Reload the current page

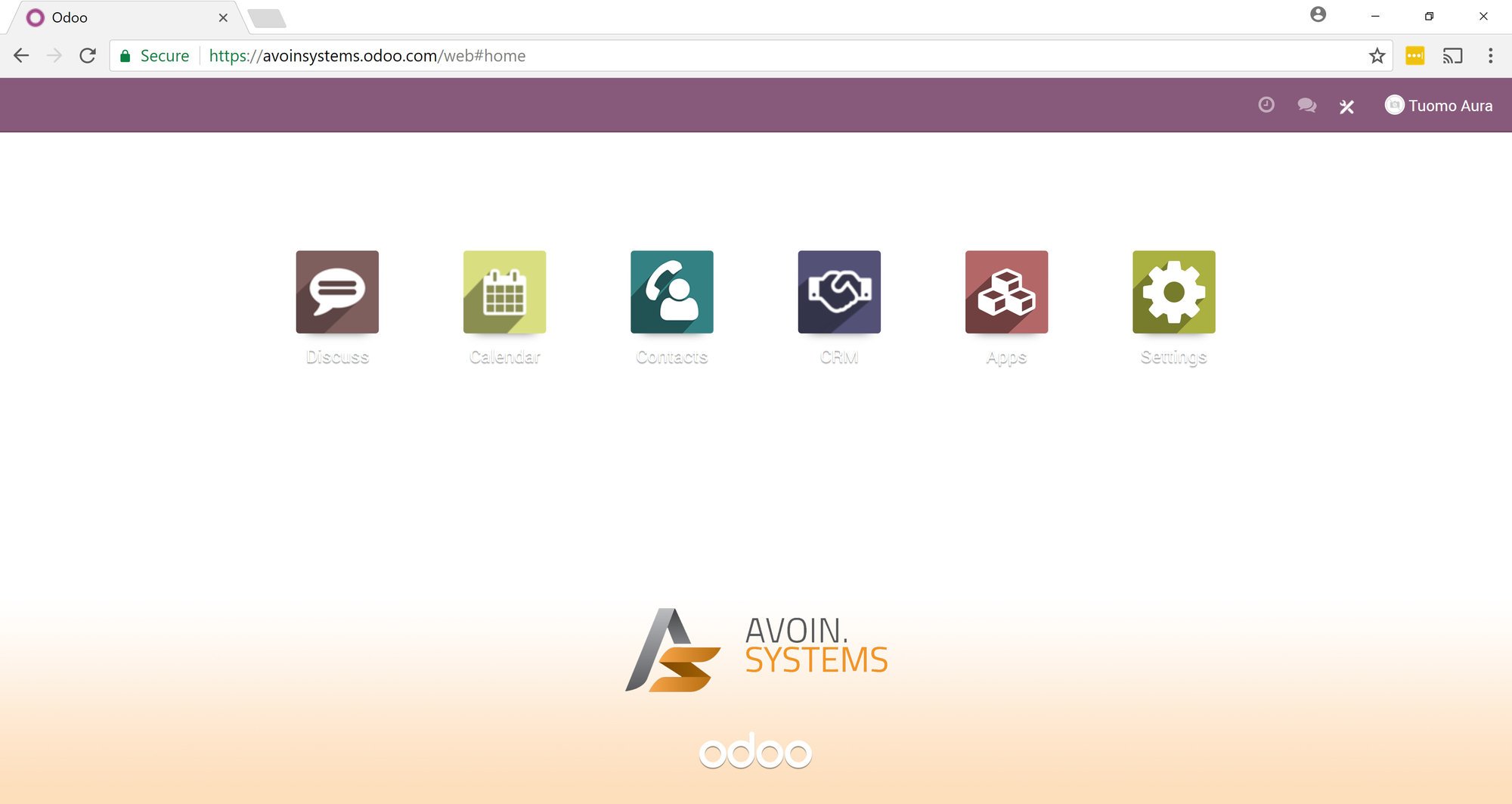88,56
